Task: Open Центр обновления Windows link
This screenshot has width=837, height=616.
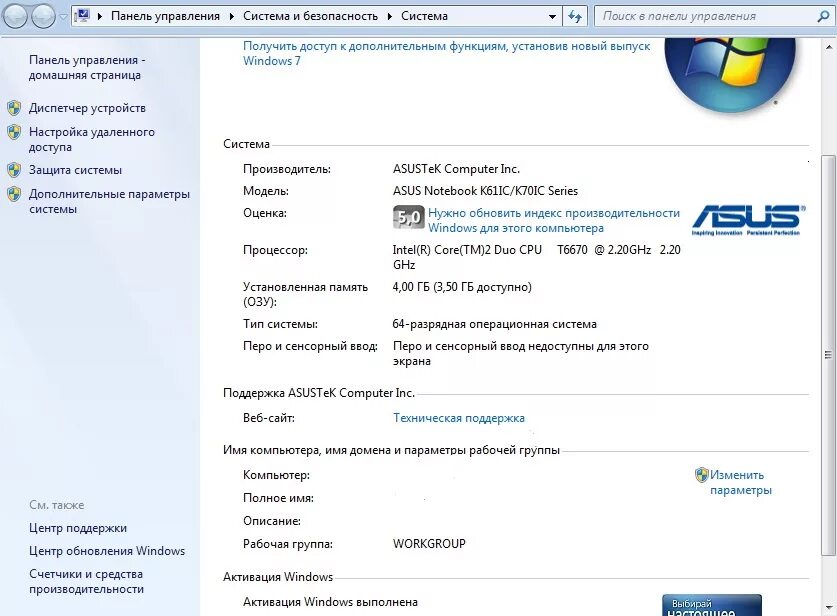Action: click(107, 551)
